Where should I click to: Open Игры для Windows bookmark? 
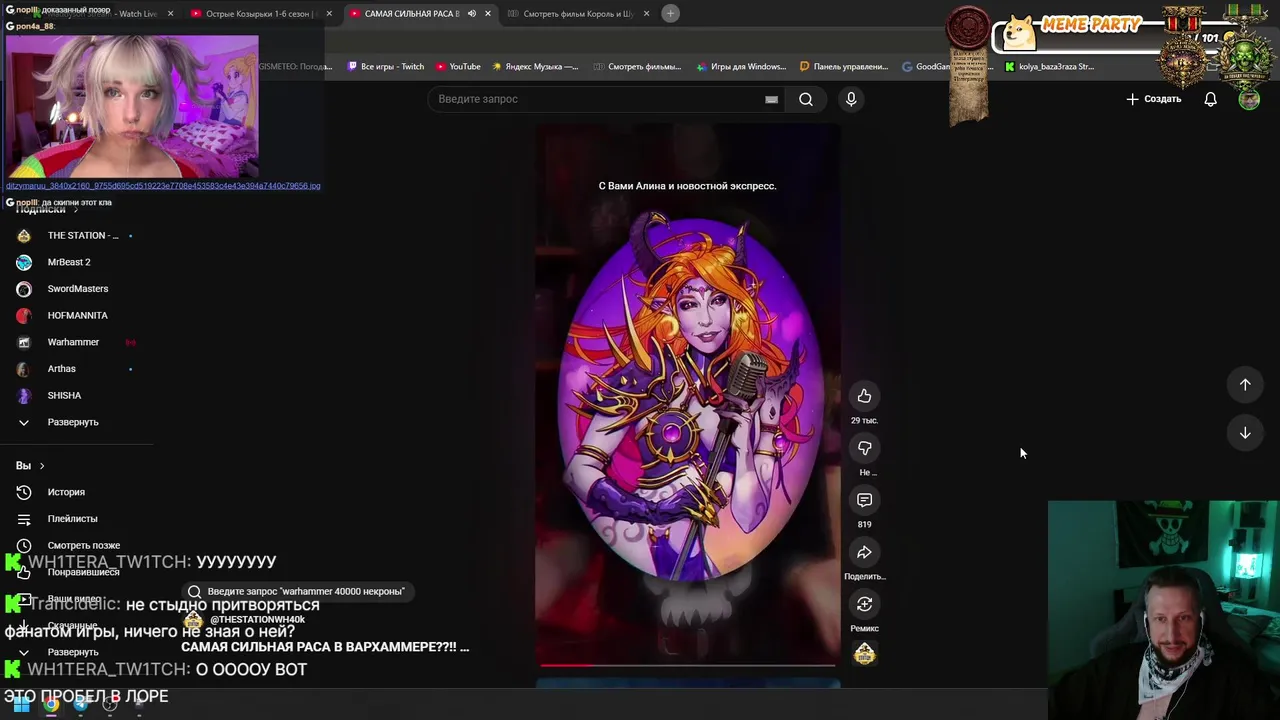pyautogui.click(x=740, y=67)
